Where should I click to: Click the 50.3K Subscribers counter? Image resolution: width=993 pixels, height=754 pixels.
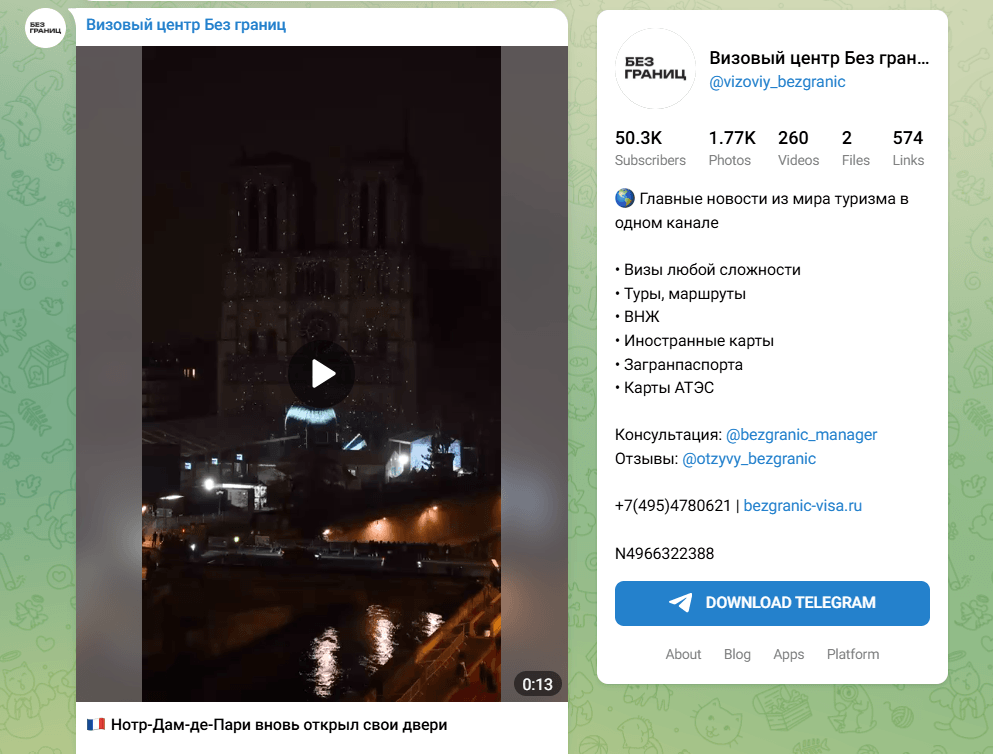(650, 148)
